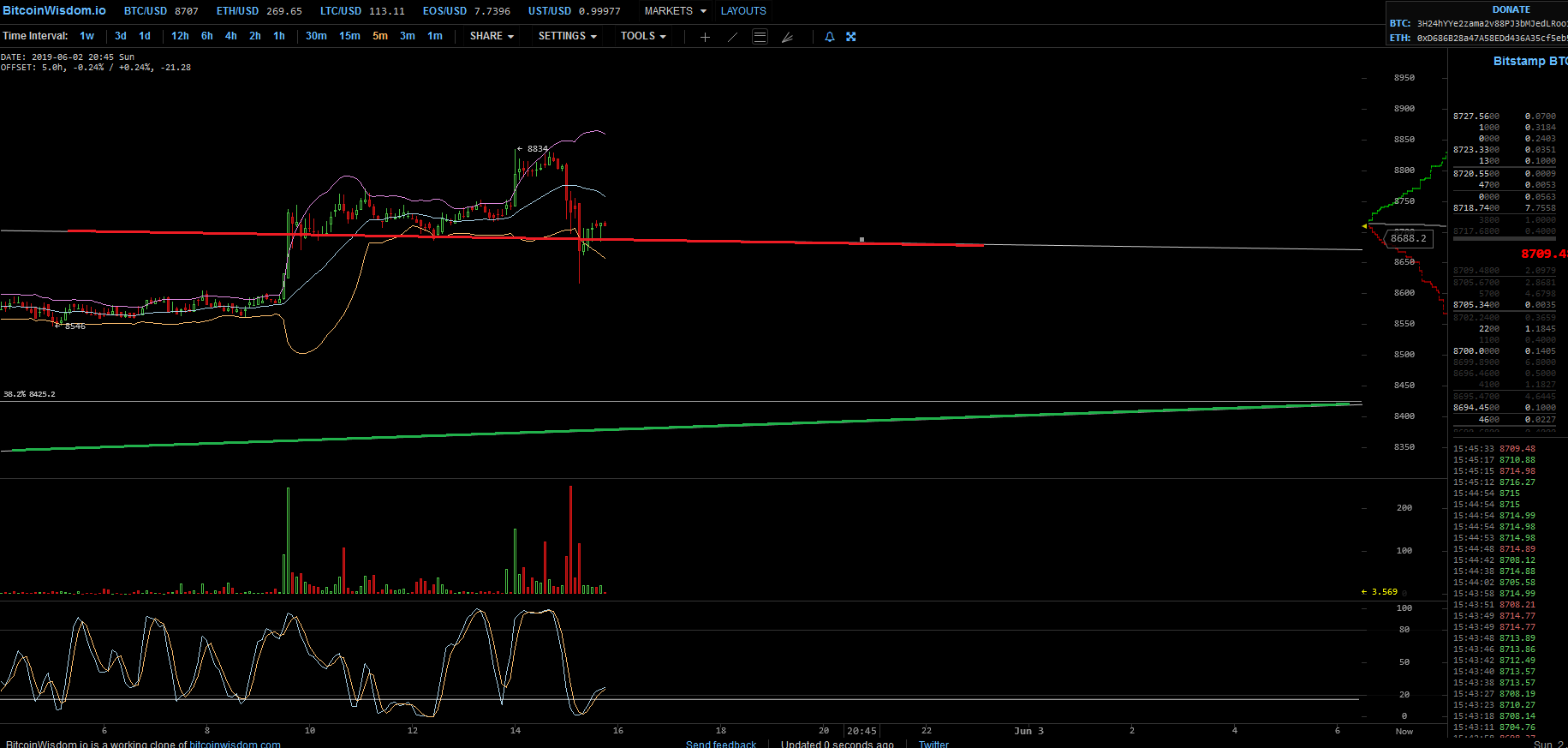Open the Twitter link in footer

pyautogui.click(x=933, y=744)
